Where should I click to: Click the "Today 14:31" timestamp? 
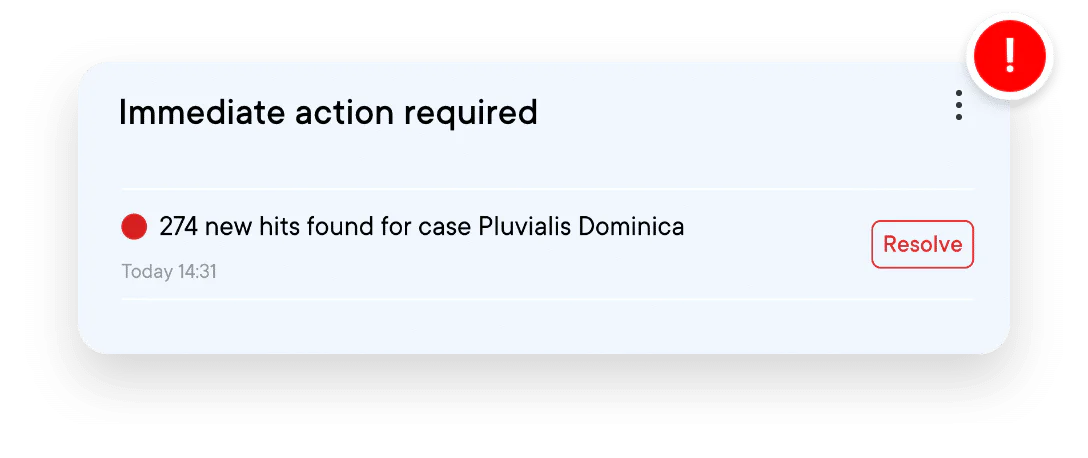pos(169,271)
